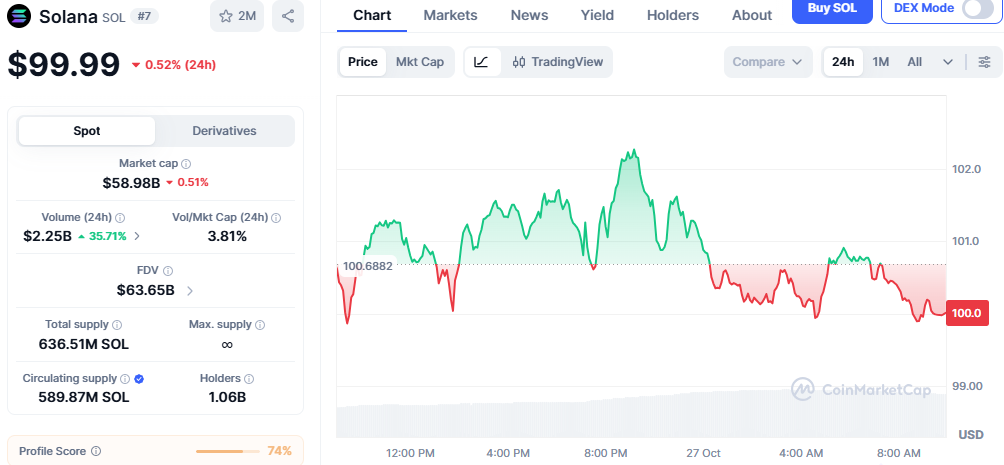Click the Buy SOL button

pos(832,9)
